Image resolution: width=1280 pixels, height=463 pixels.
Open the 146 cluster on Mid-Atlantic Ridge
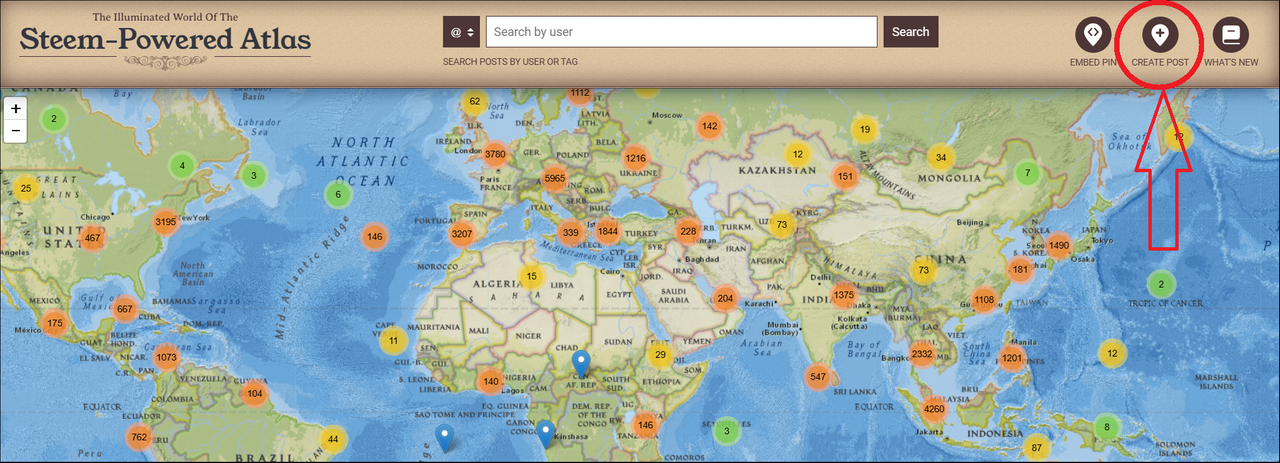(374, 237)
